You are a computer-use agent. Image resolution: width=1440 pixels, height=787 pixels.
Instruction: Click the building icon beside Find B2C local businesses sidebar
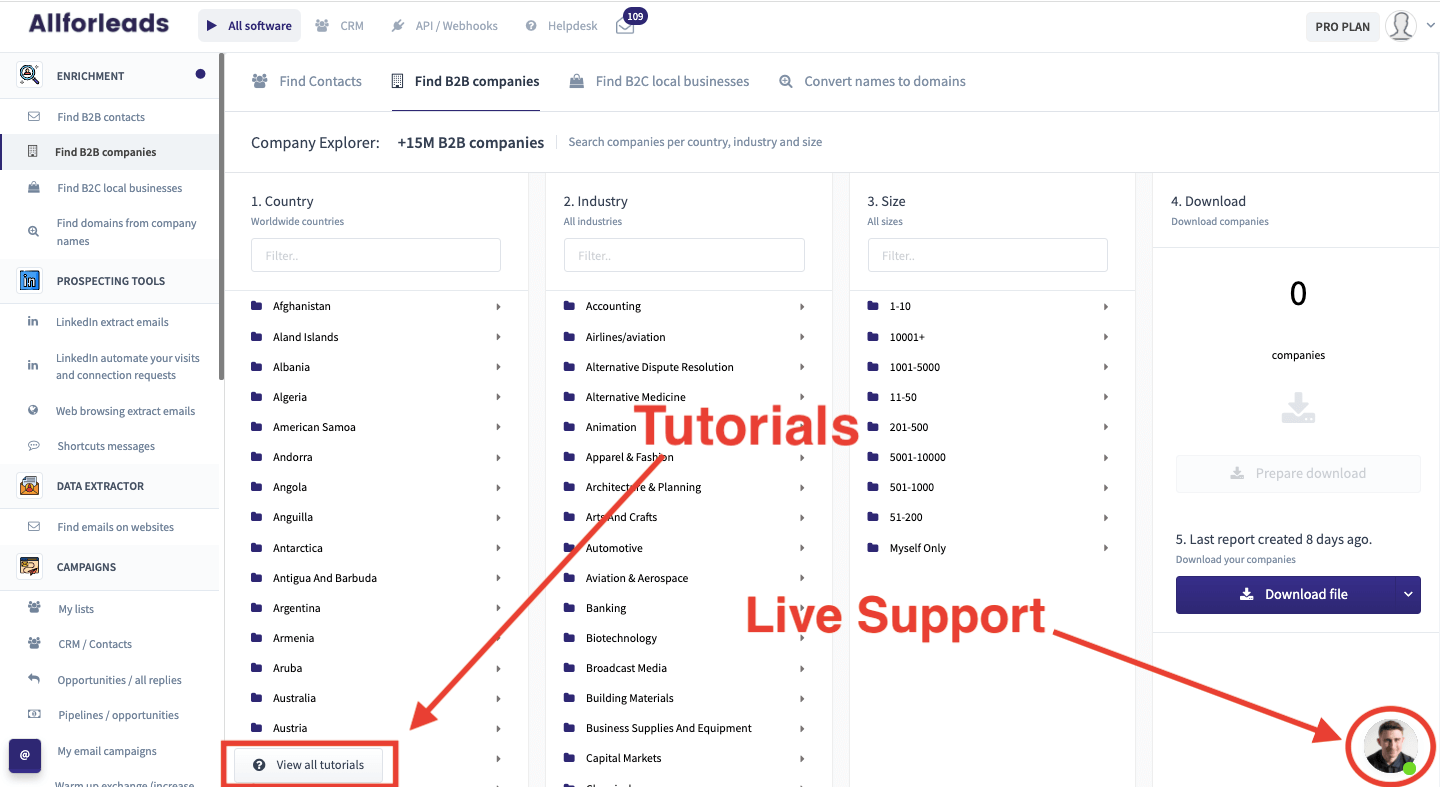[x=34, y=188]
